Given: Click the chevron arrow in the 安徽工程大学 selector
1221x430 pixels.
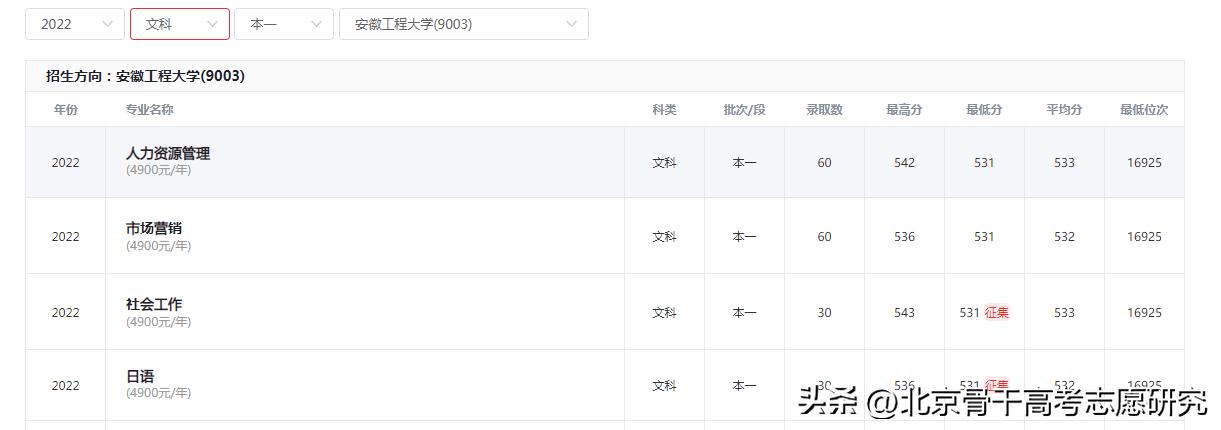Looking at the screenshot, I should [x=571, y=24].
